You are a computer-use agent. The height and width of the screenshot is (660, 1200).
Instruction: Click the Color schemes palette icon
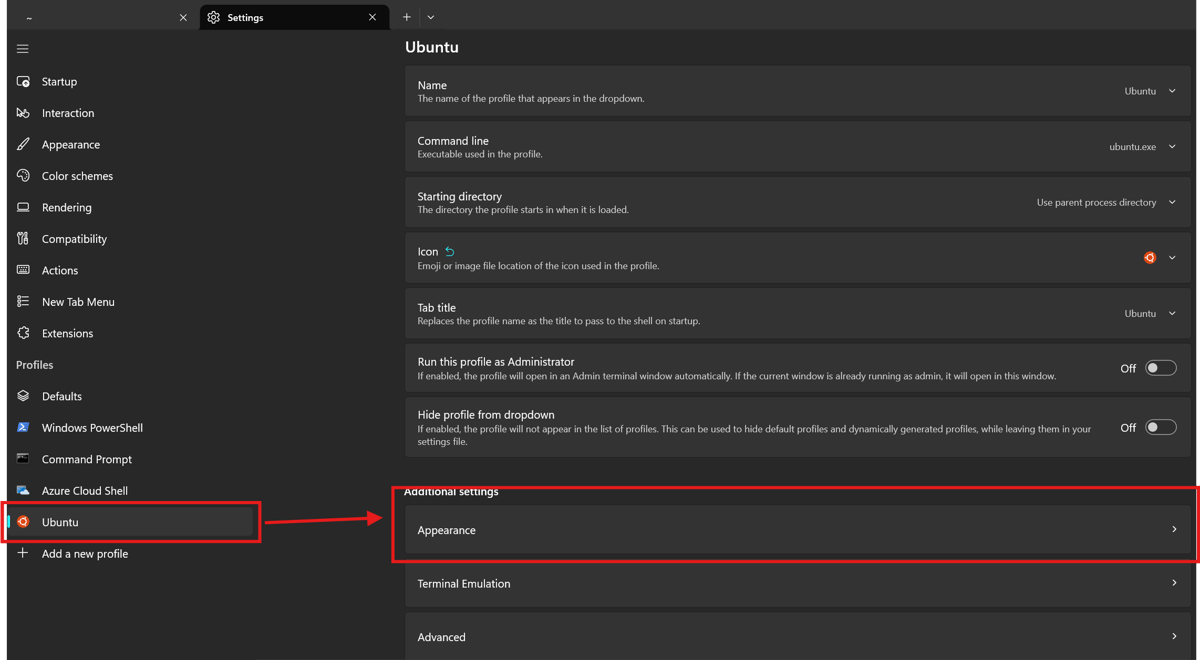coord(23,176)
